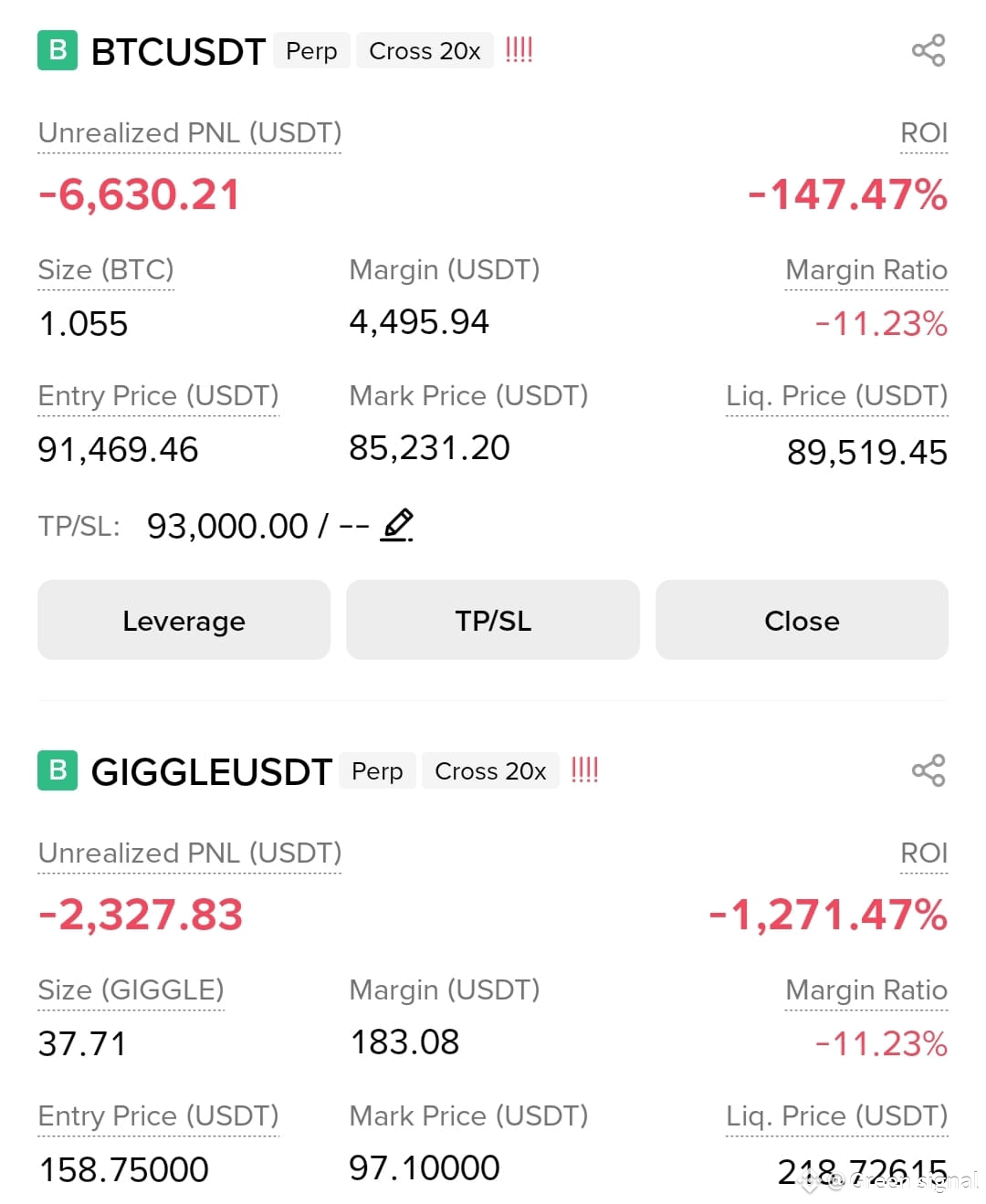
Task: Tap the BTCUSDT Perp tag
Action: point(311,50)
